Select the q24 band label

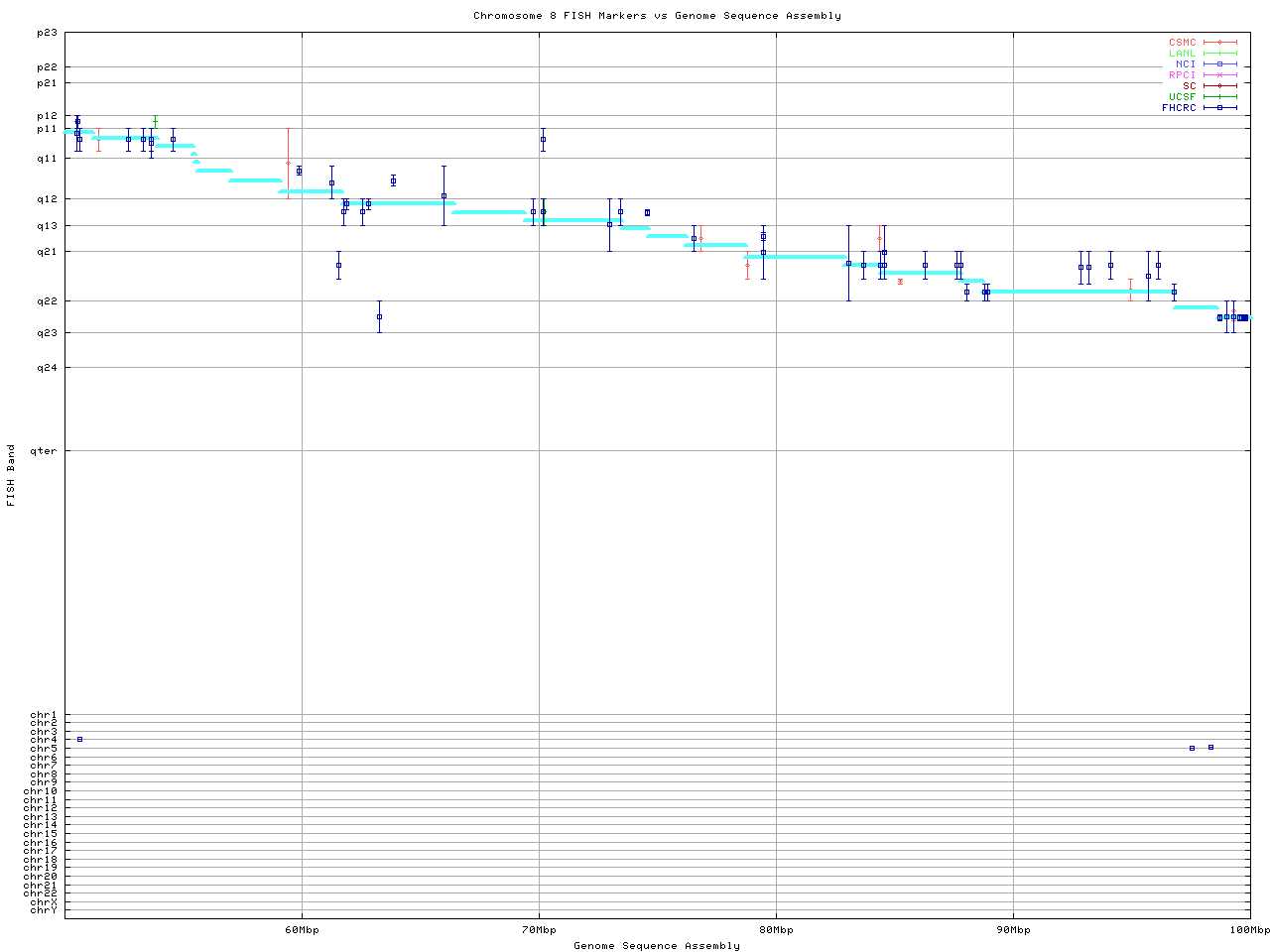47,368
